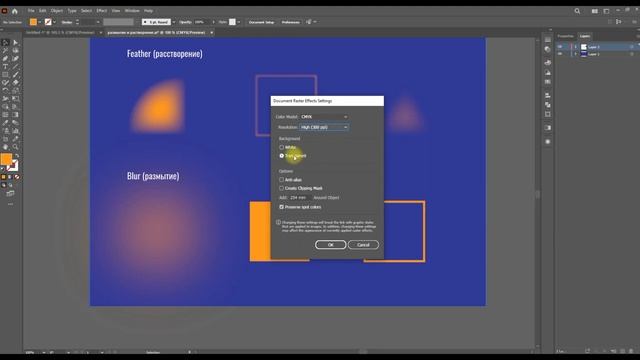Select the Lasso tool
This screenshot has width=640, height=360.
(x=16, y=51)
